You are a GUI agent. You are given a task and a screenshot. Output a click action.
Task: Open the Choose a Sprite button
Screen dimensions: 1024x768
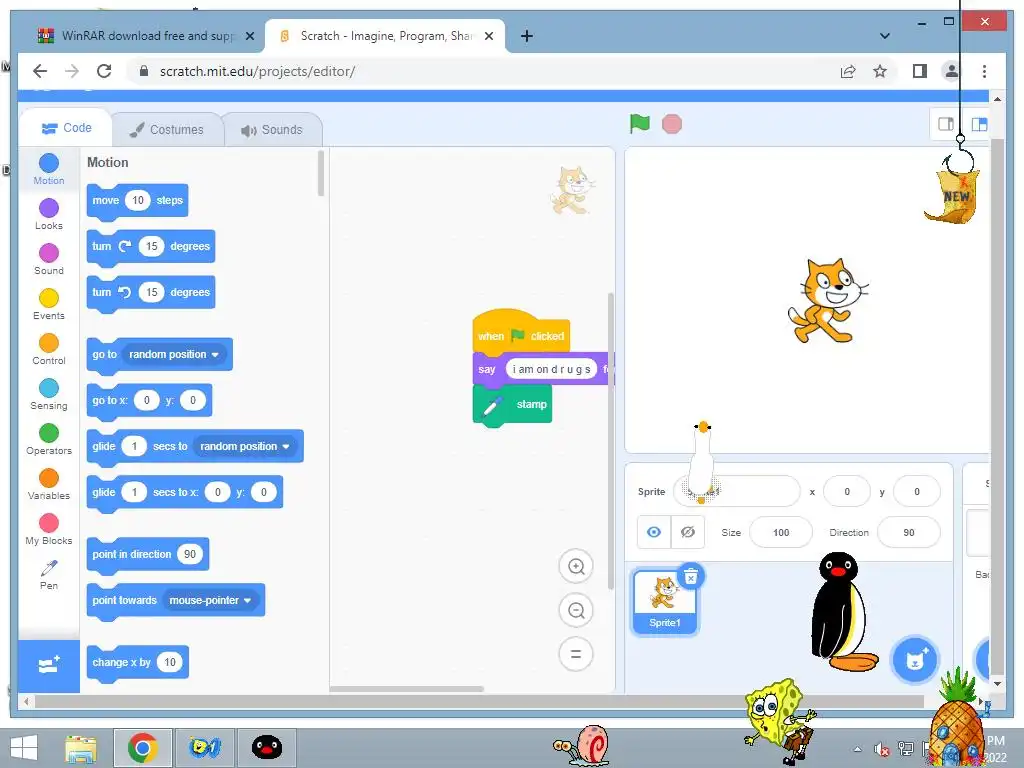click(x=915, y=660)
